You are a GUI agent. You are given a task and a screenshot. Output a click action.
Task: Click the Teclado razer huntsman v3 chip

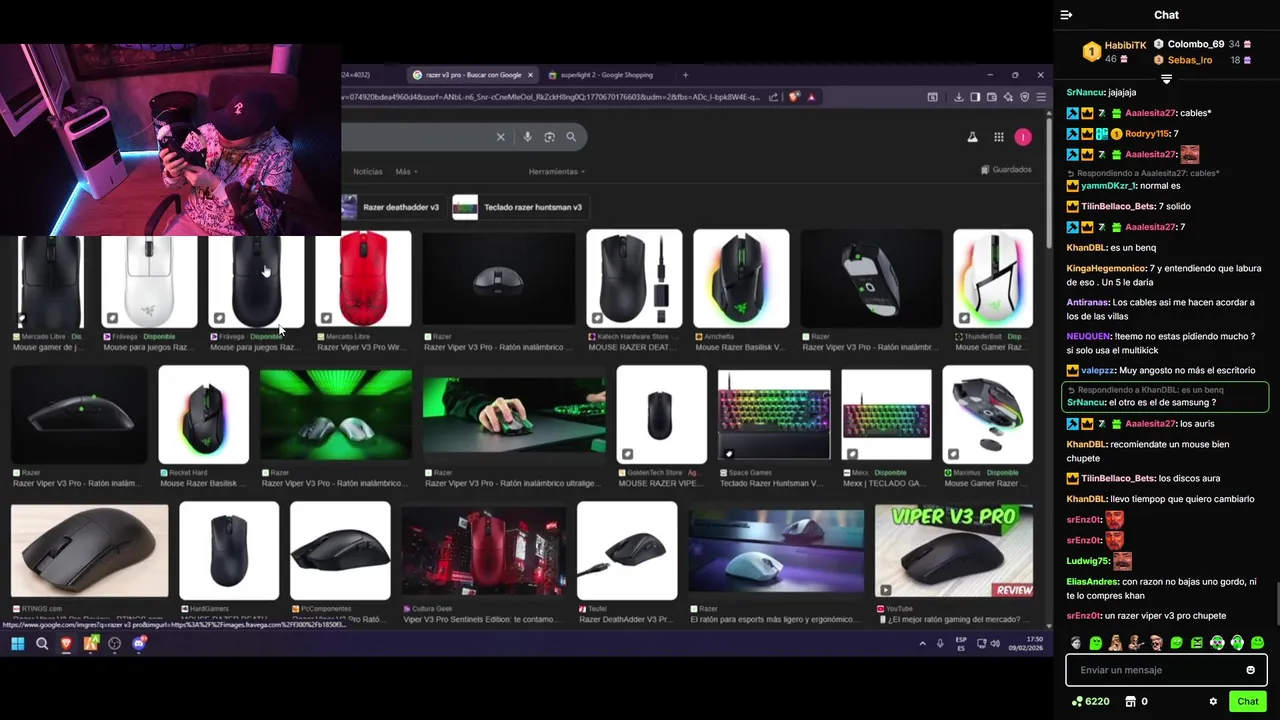pos(520,207)
